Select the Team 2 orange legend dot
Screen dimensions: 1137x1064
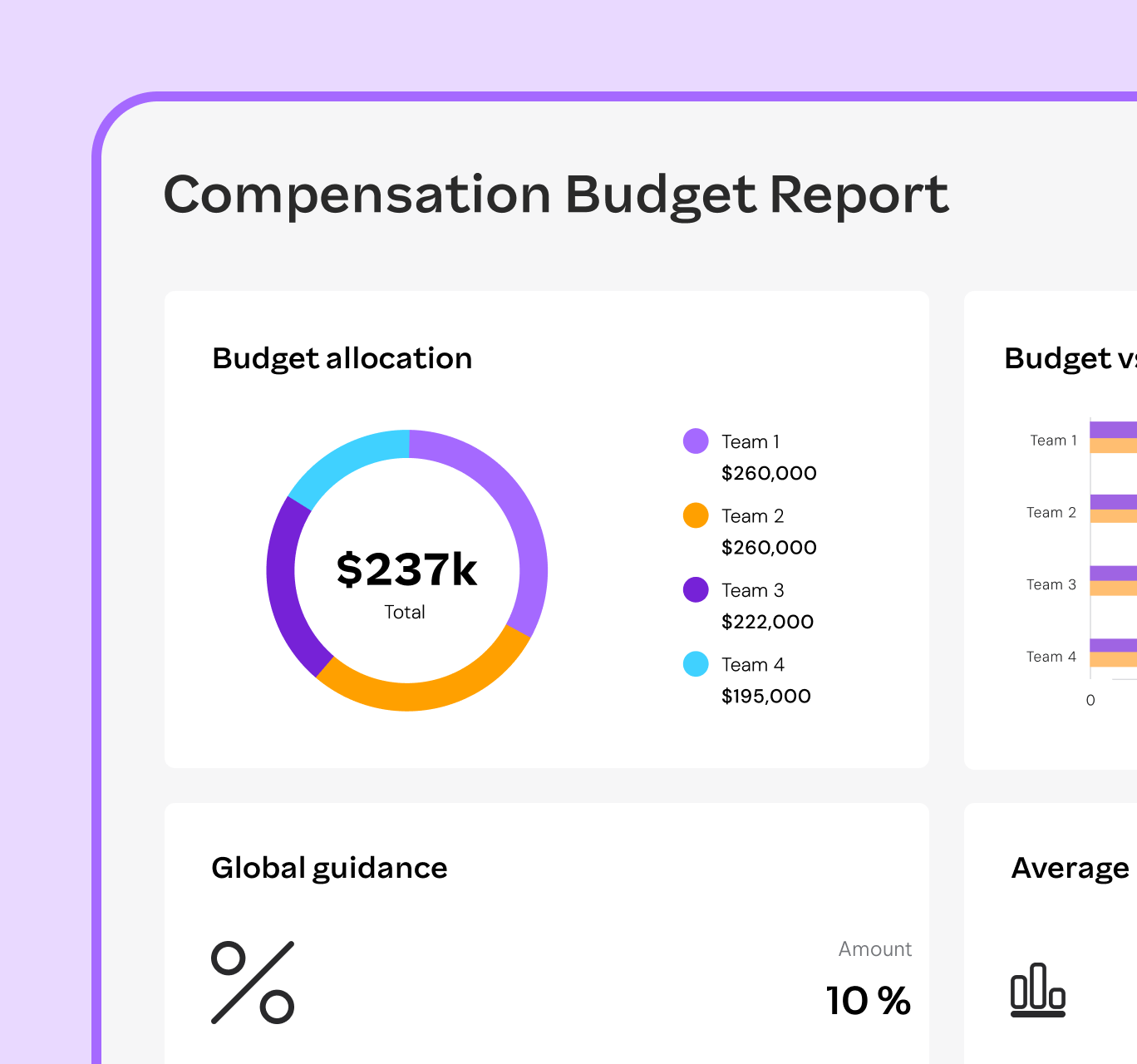click(696, 515)
